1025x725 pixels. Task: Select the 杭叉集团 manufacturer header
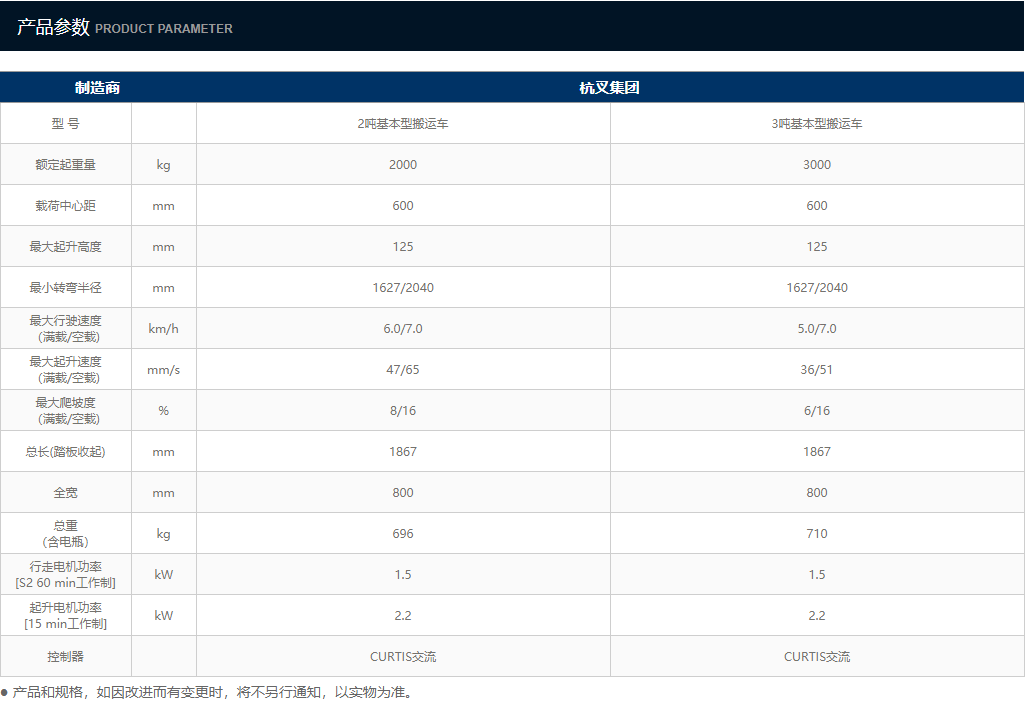tap(609, 88)
